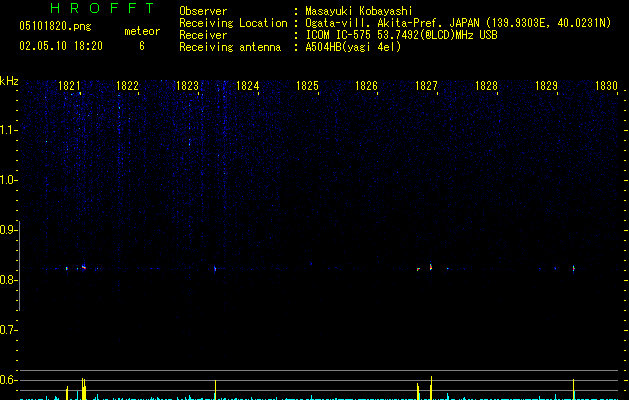Click the 1824 time marker
The height and width of the screenshot is (400, 629).
click(248, 86)
